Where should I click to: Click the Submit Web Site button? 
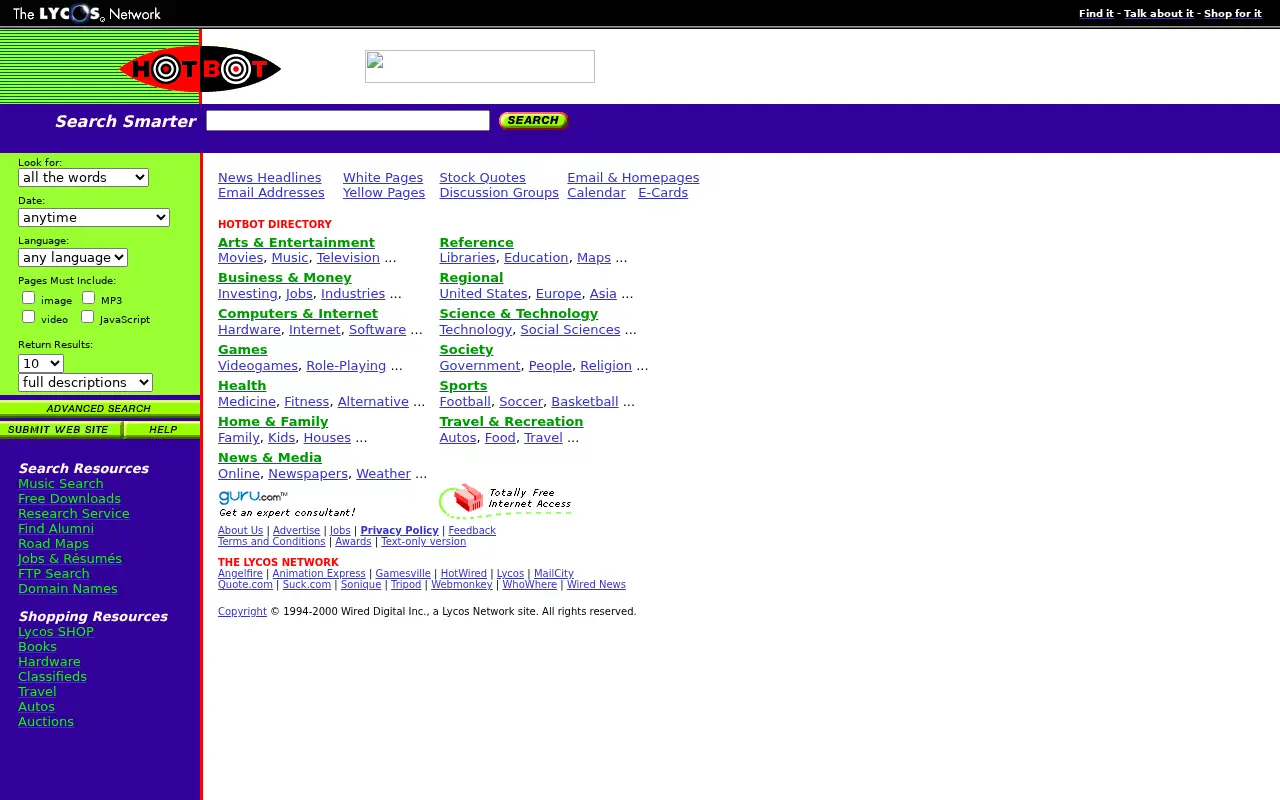[x=60, y=430]
